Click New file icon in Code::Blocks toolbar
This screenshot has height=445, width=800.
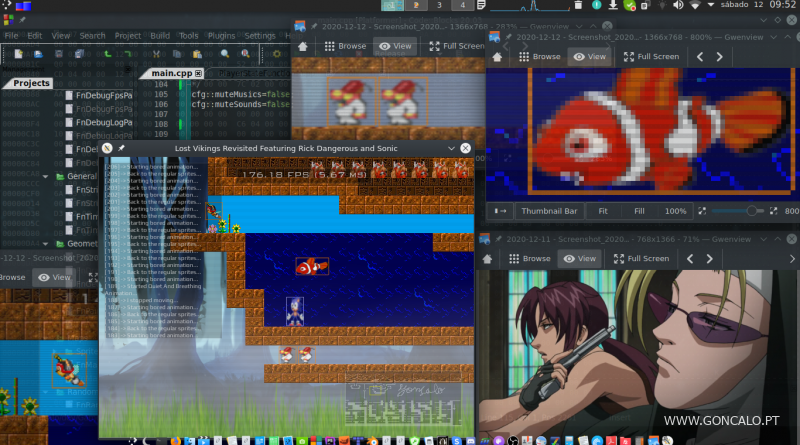coord(19,54)
